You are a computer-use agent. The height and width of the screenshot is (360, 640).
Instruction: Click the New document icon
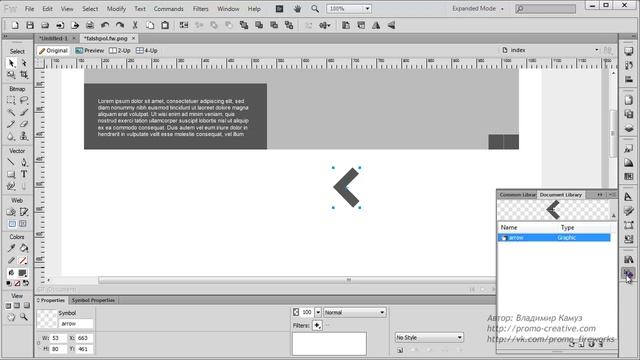point(15,25)
